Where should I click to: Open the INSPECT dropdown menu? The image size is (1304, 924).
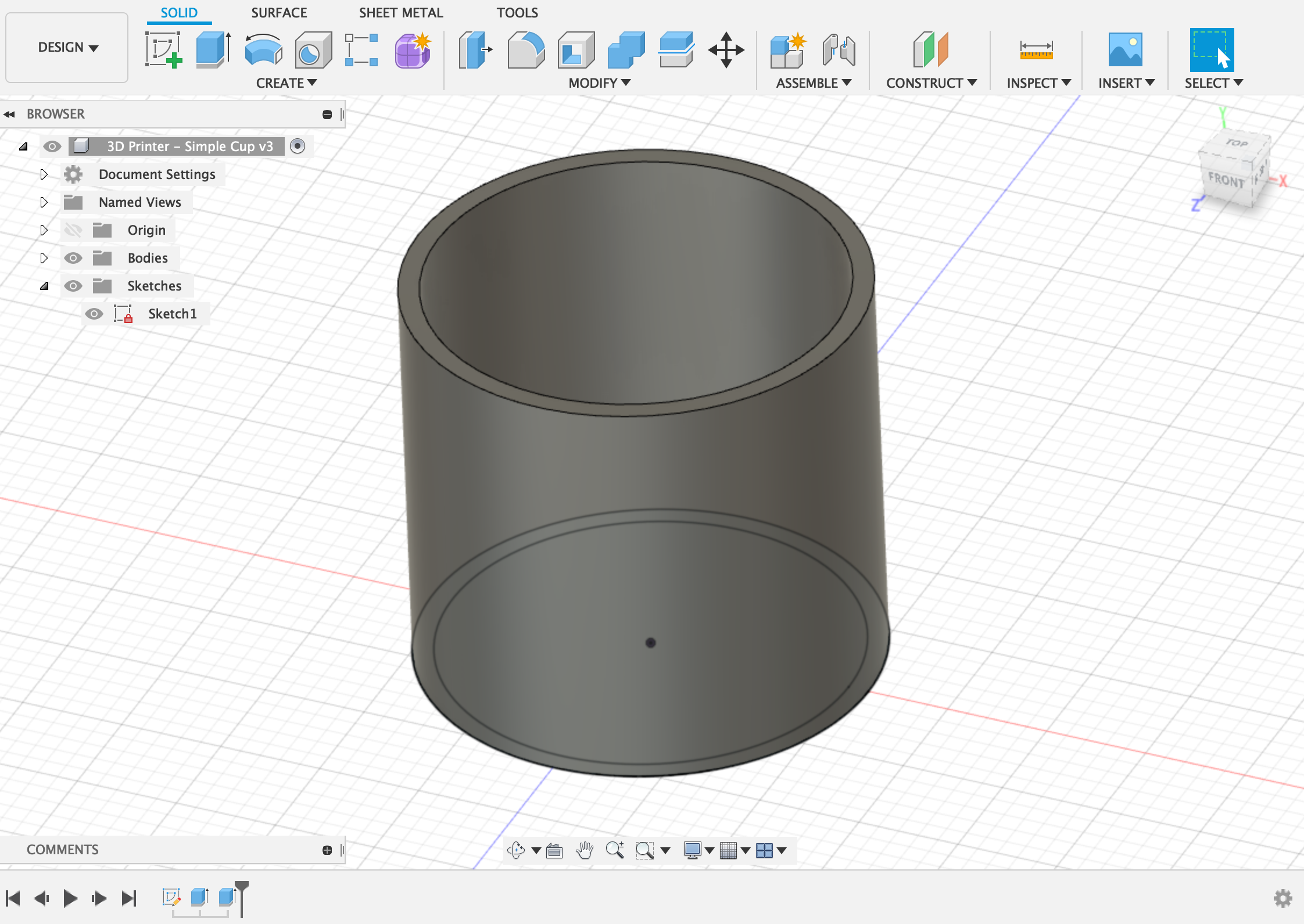1039,83
